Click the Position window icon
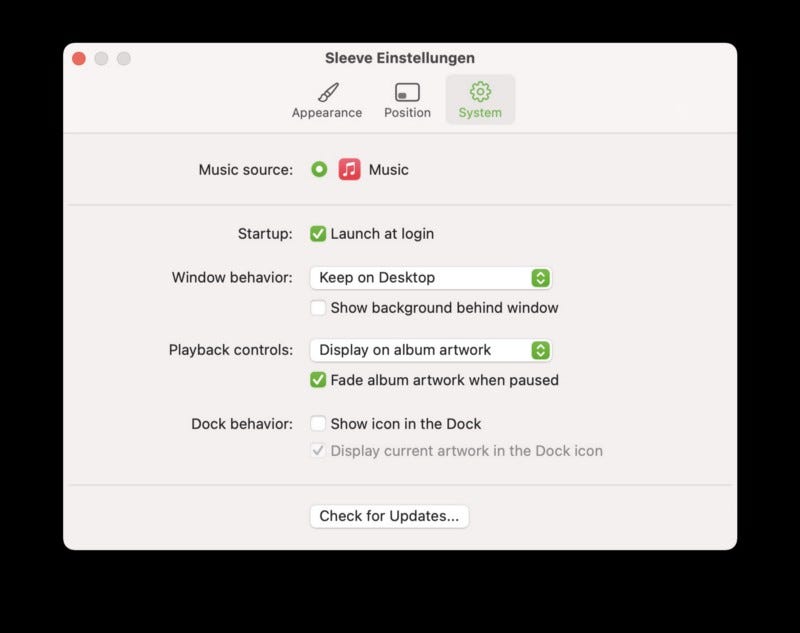800x633 pixels. point(407,93)
